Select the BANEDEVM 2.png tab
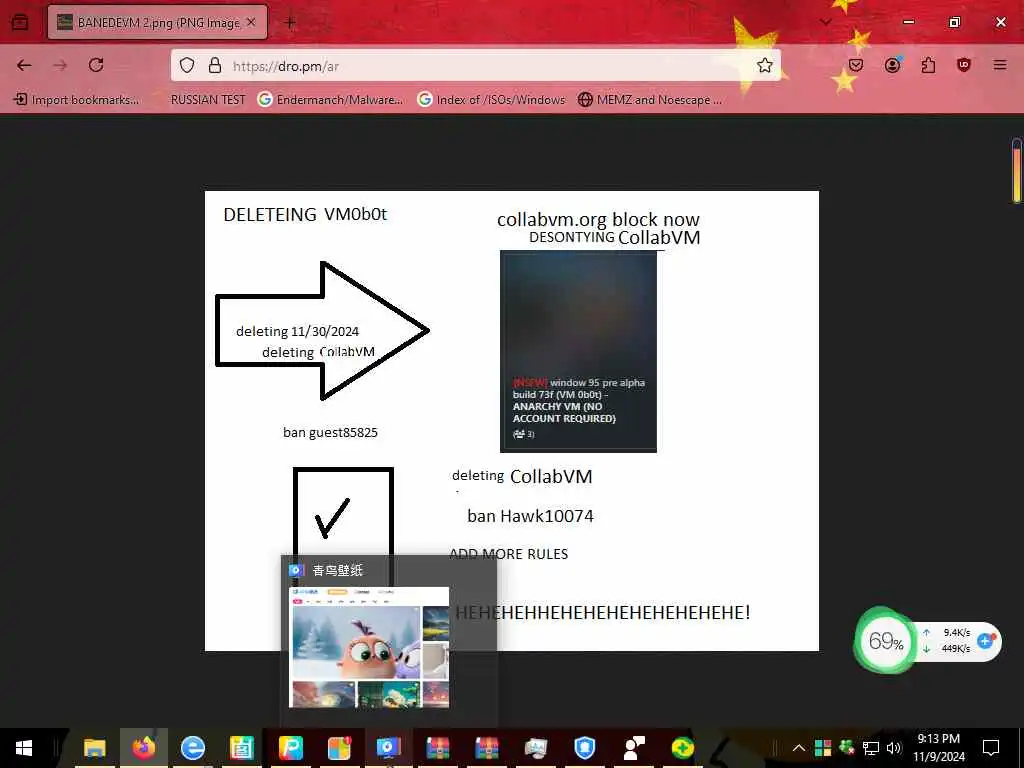The image size is (1024, 768). tap(157, 22)
